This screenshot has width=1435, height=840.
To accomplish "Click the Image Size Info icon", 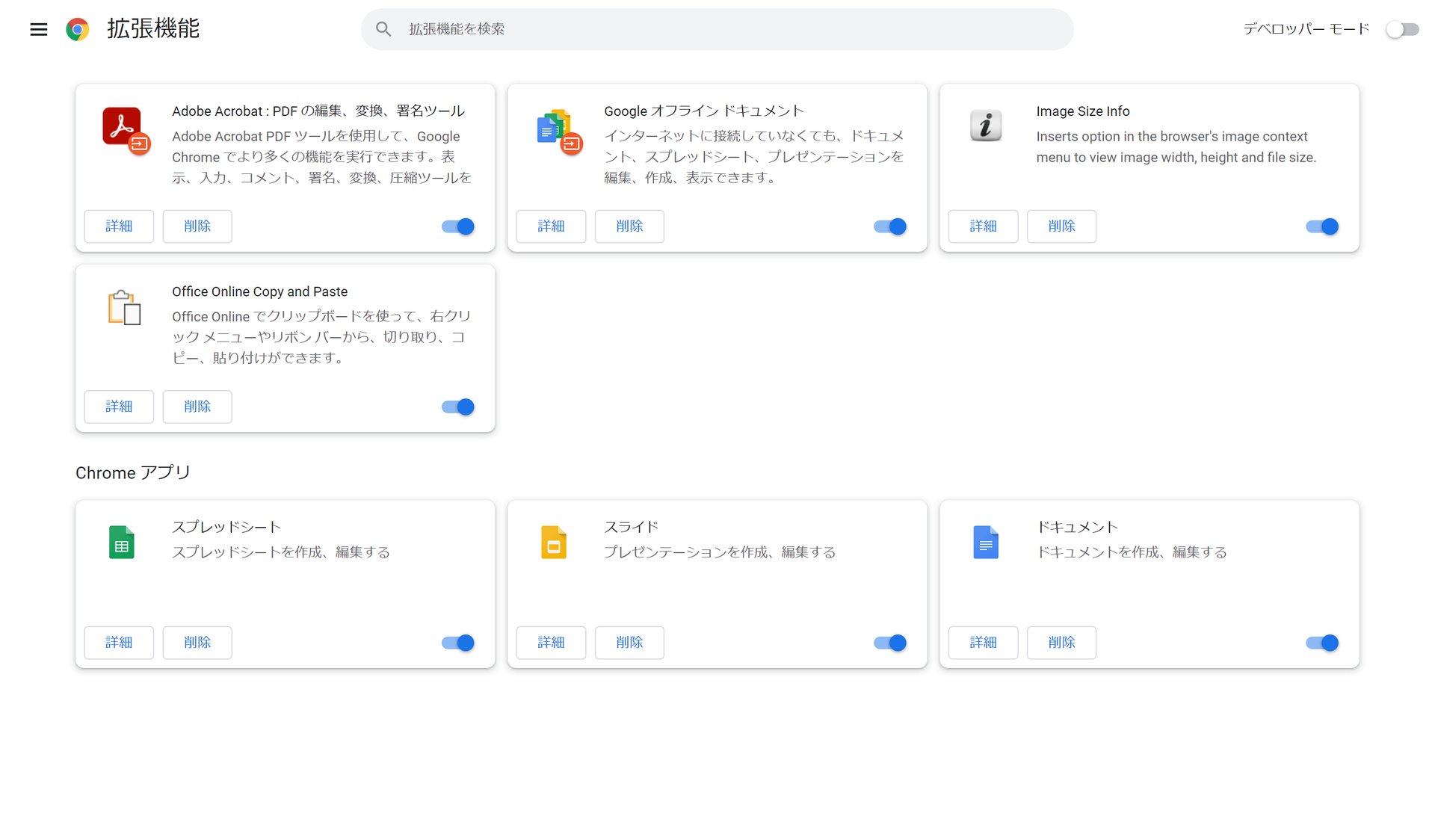I will point(985,125).
